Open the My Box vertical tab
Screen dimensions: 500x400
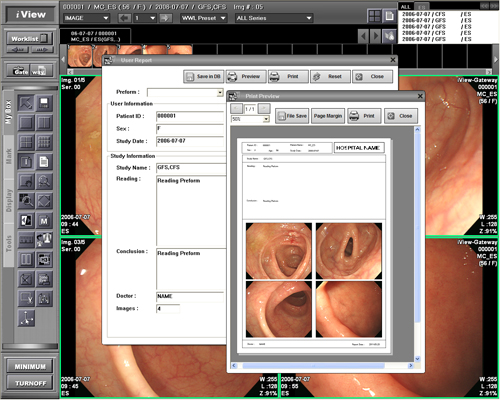8,112
